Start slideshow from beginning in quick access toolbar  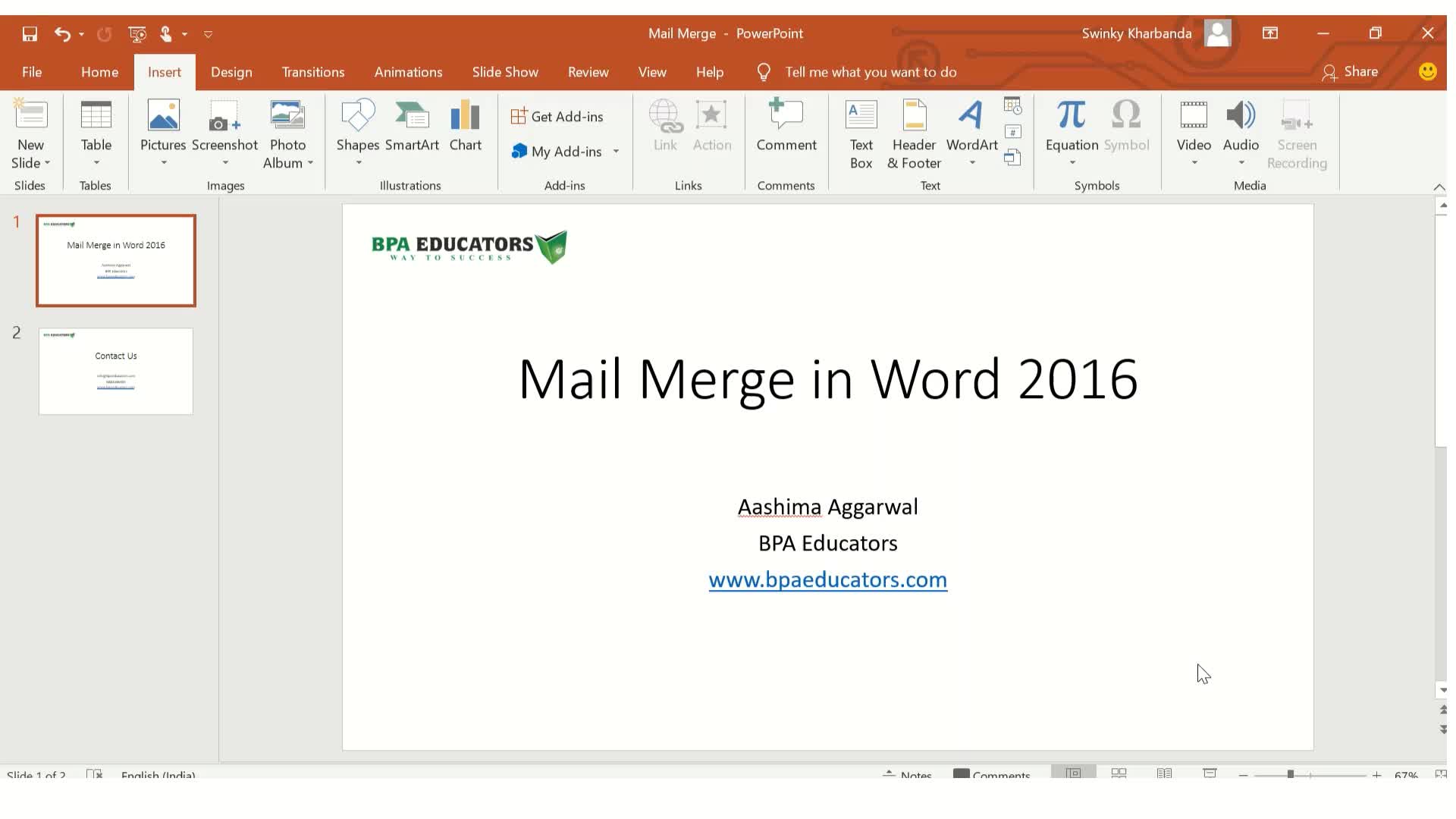(x=137, y=34)
